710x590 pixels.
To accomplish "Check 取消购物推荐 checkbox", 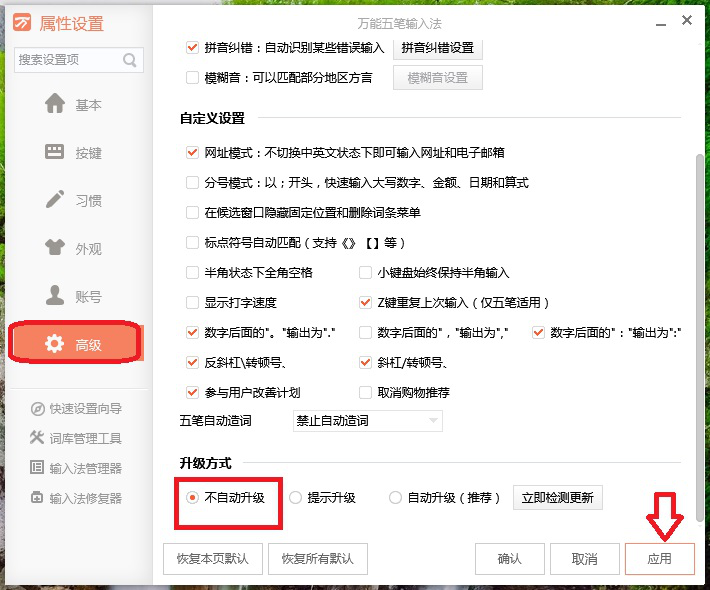I will [x=365, y=393].
